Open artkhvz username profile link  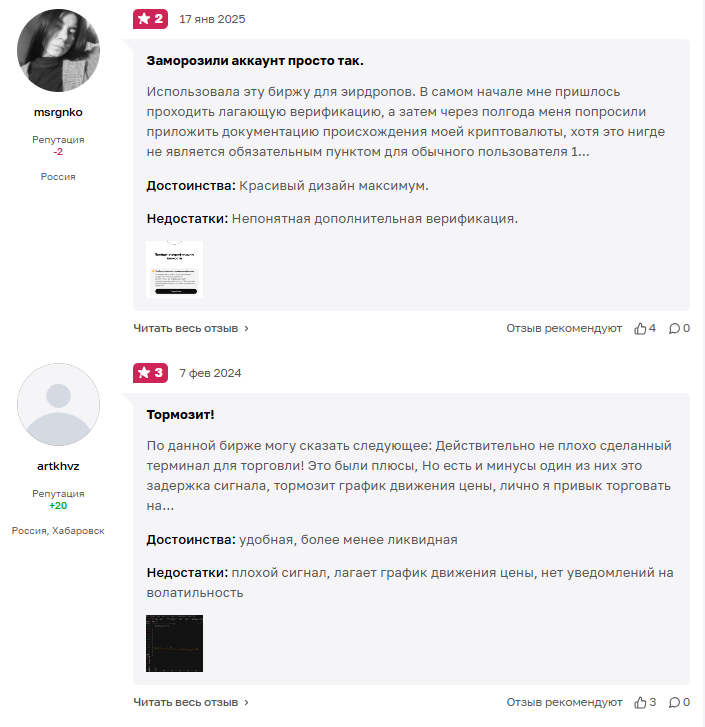point(58,466)
